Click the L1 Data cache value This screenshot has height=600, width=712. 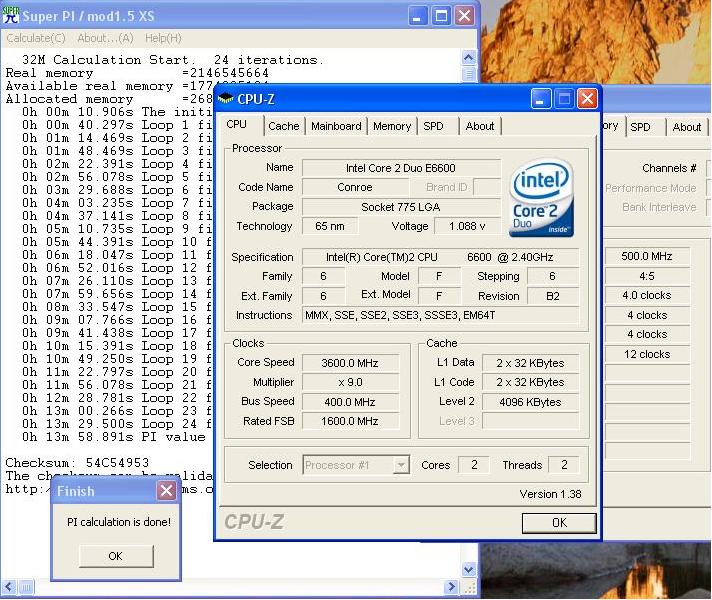pos(530,363)
